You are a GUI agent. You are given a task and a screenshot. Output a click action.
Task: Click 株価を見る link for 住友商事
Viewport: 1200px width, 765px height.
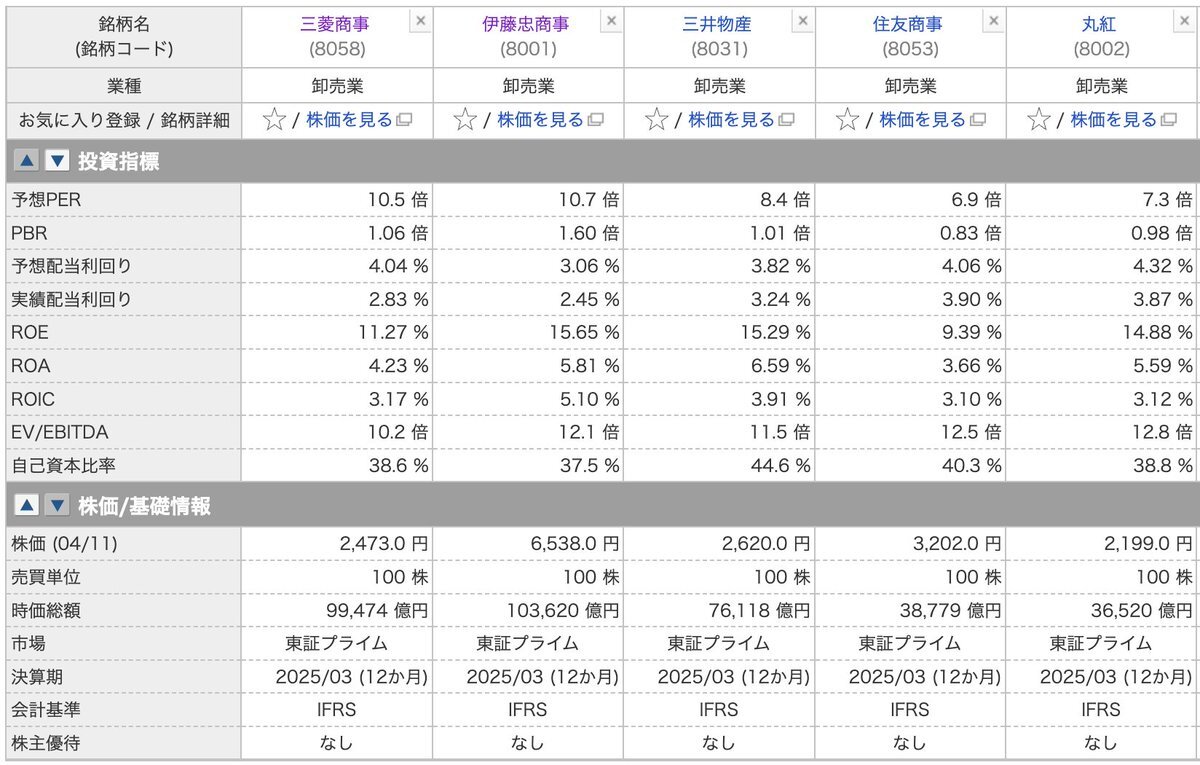[923, 120]
